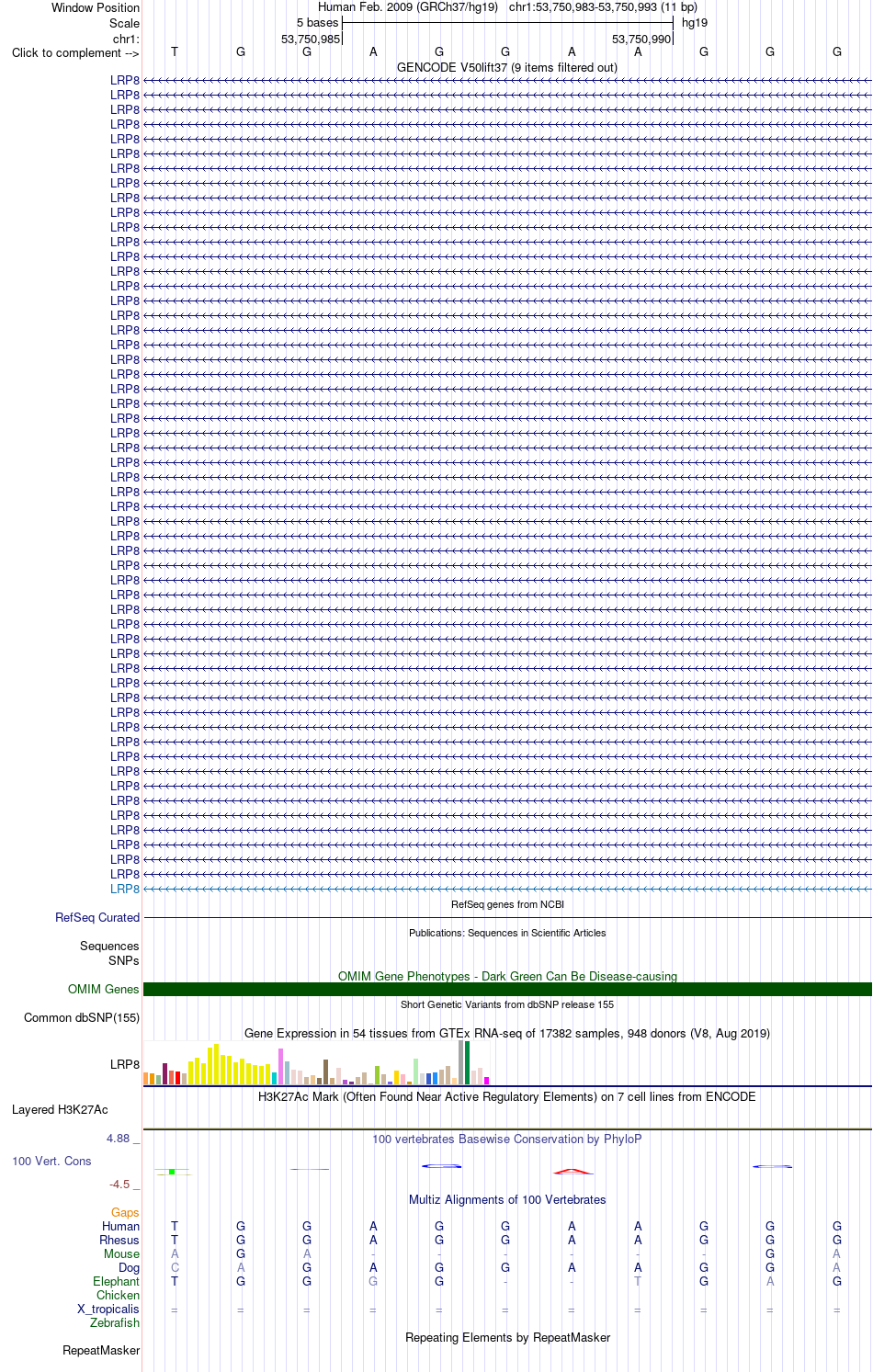Open Short Genetic Variants from dbSNP release 155
Viewport: 873px width, 1372px height.
point(507,1004)
